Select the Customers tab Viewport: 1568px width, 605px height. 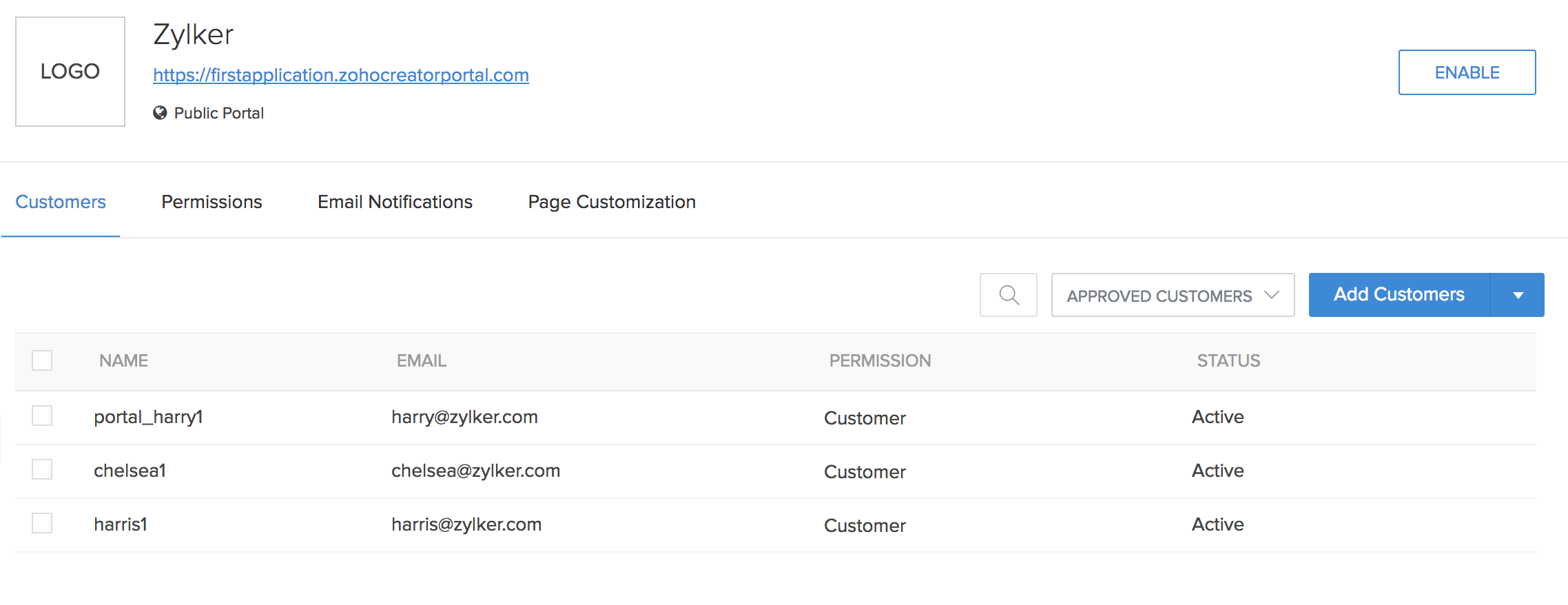(61, 202)
